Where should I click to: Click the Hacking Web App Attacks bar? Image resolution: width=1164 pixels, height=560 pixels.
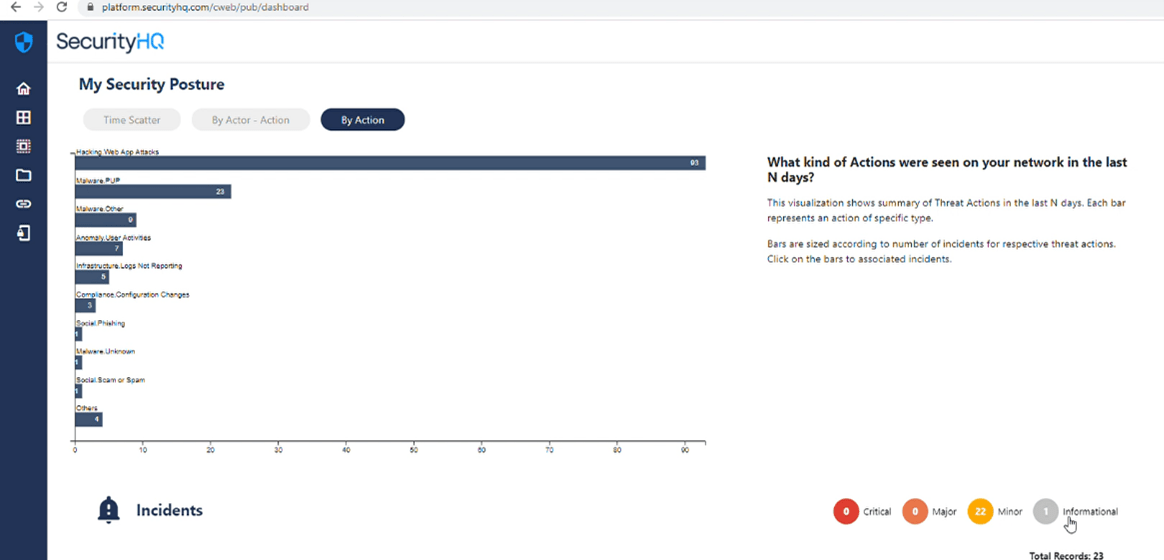(x=390, y=163)
